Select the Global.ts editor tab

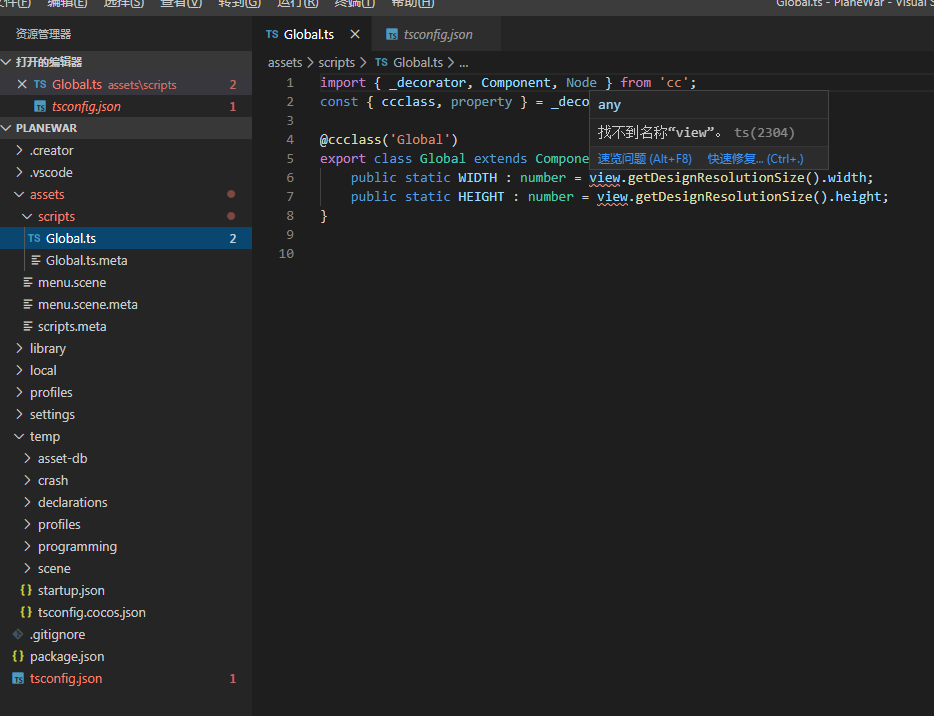click(x=308, y=34)
